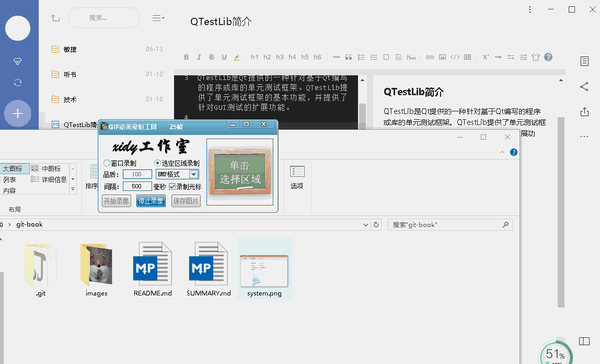Image resolution: width=600 pixels, height=364 pixels.
Task: Open the note list sort menu
Action: (x=158, y=18)
